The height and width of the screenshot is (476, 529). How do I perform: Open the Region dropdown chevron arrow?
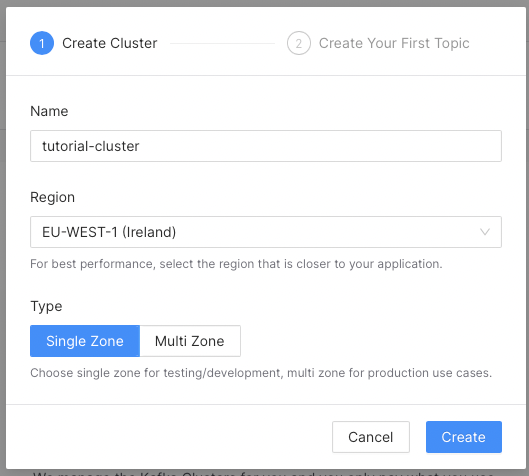(x=485, y=232)
